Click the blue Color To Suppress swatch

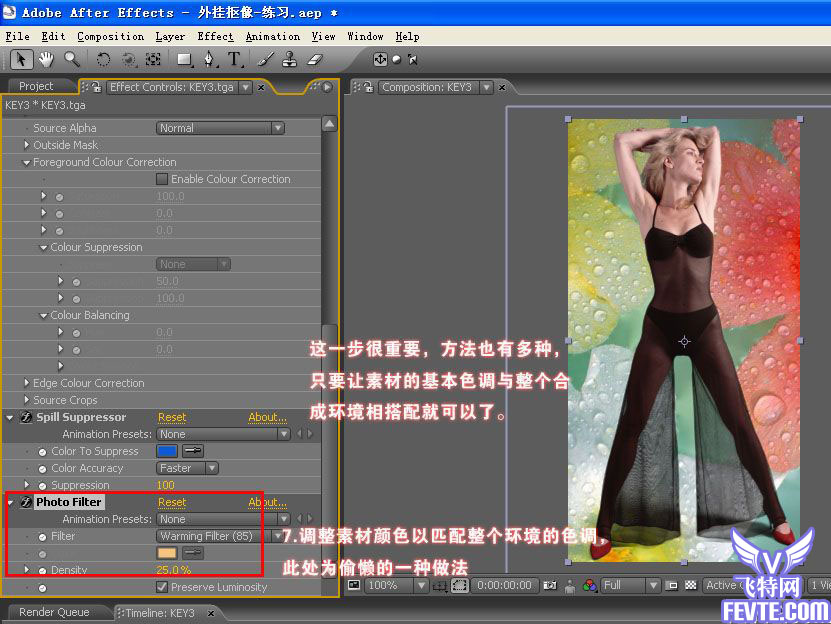[x=167, y=451]
